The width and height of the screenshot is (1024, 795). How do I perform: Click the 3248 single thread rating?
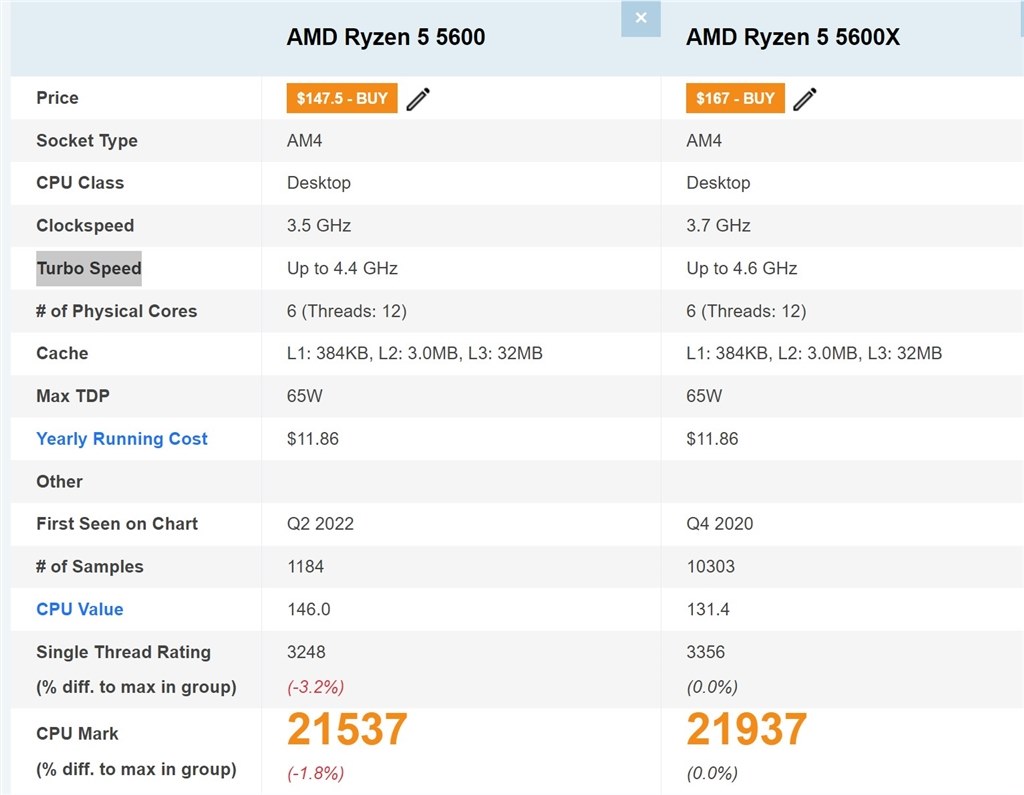(x=306, y=652)
